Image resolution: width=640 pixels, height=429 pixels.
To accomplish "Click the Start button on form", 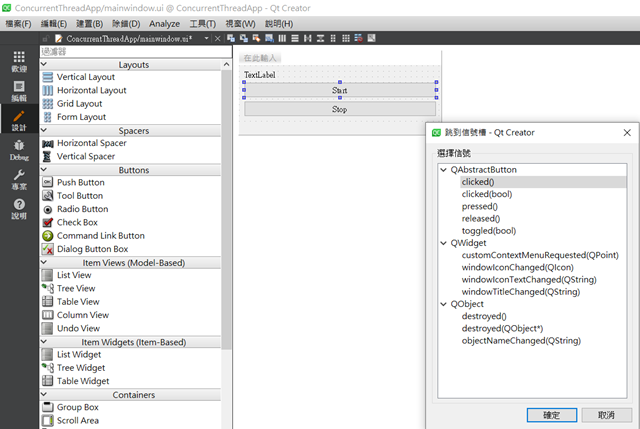I will point(340,90).
